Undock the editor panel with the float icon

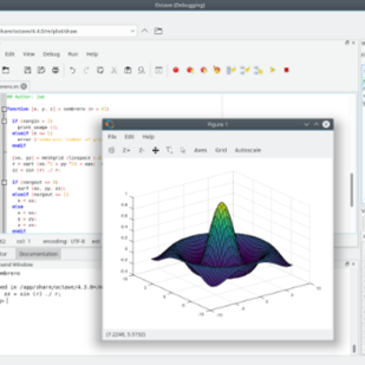point(347,43)
